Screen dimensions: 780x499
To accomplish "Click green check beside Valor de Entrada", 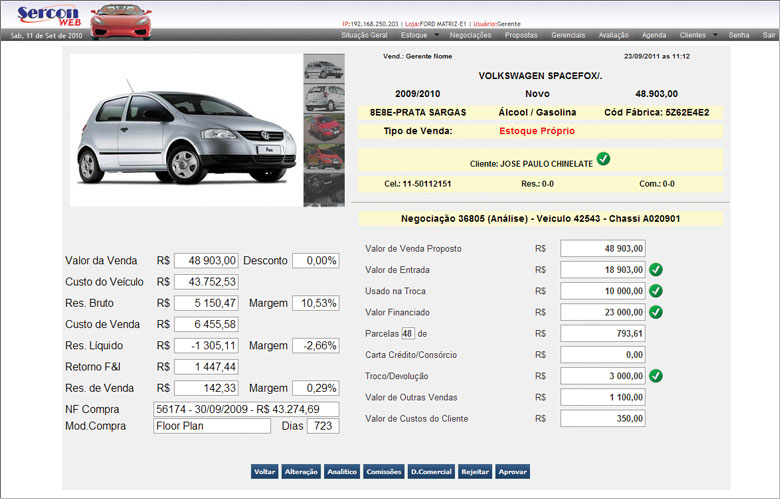I will [656, 270].
